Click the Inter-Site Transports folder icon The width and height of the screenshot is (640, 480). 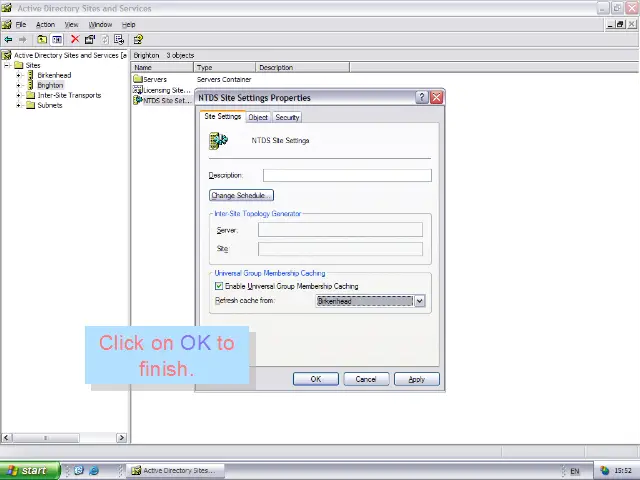tap(30, 95)
